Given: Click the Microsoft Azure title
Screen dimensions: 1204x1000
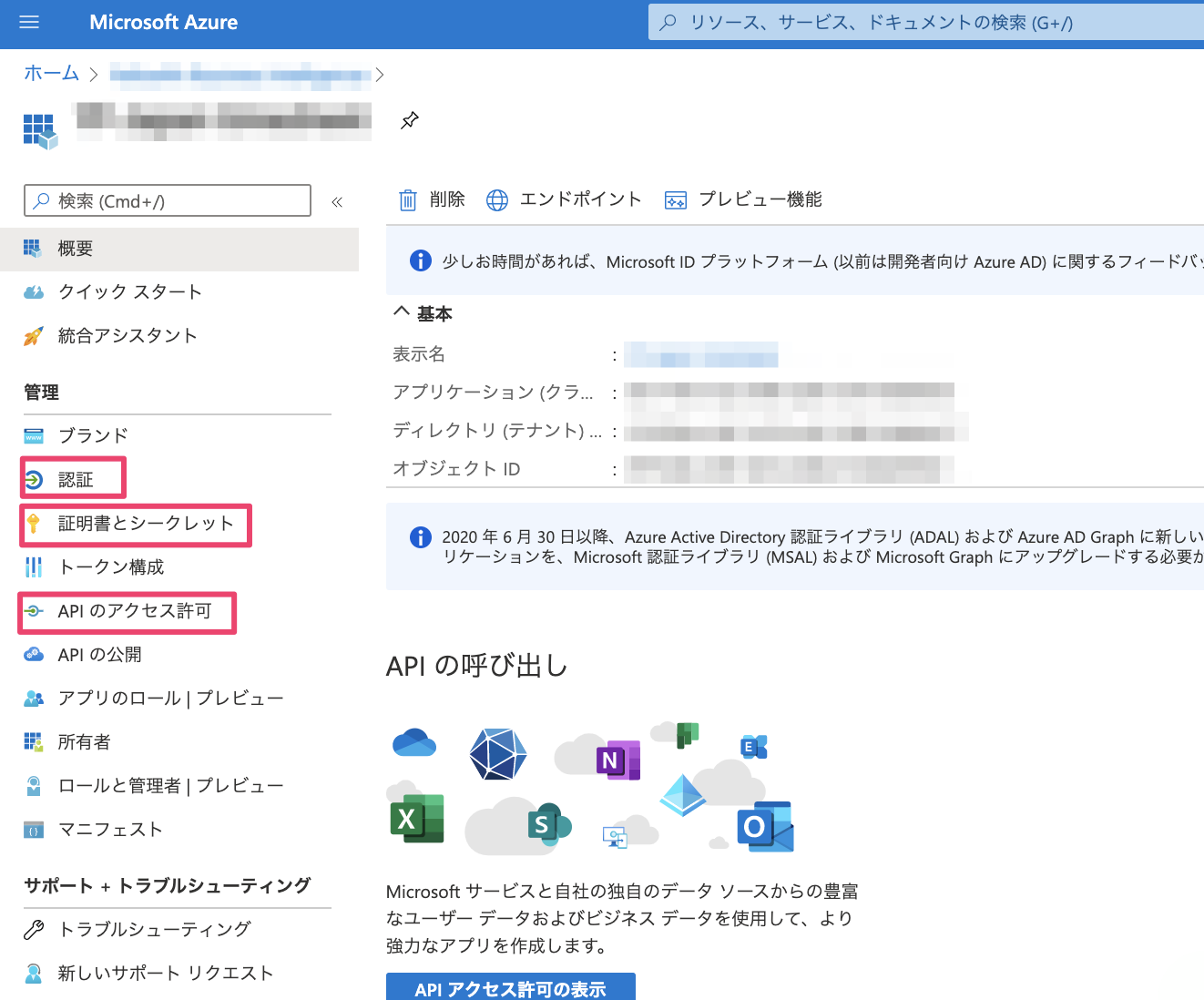Looking at the screenshot, I should [x=164, y=23].
